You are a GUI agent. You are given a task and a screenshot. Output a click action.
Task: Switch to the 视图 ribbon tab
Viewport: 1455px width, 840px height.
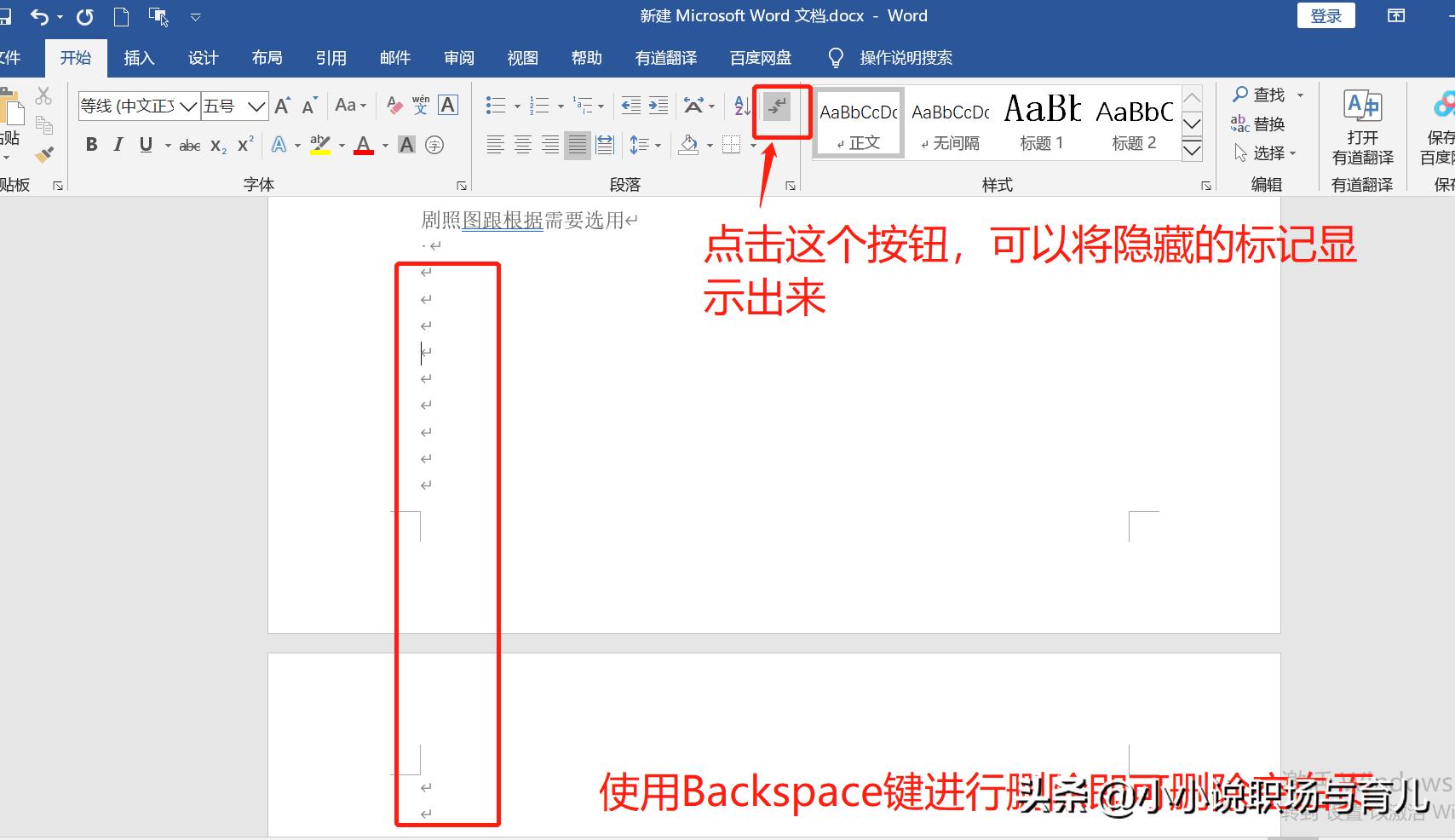[522, 57]
